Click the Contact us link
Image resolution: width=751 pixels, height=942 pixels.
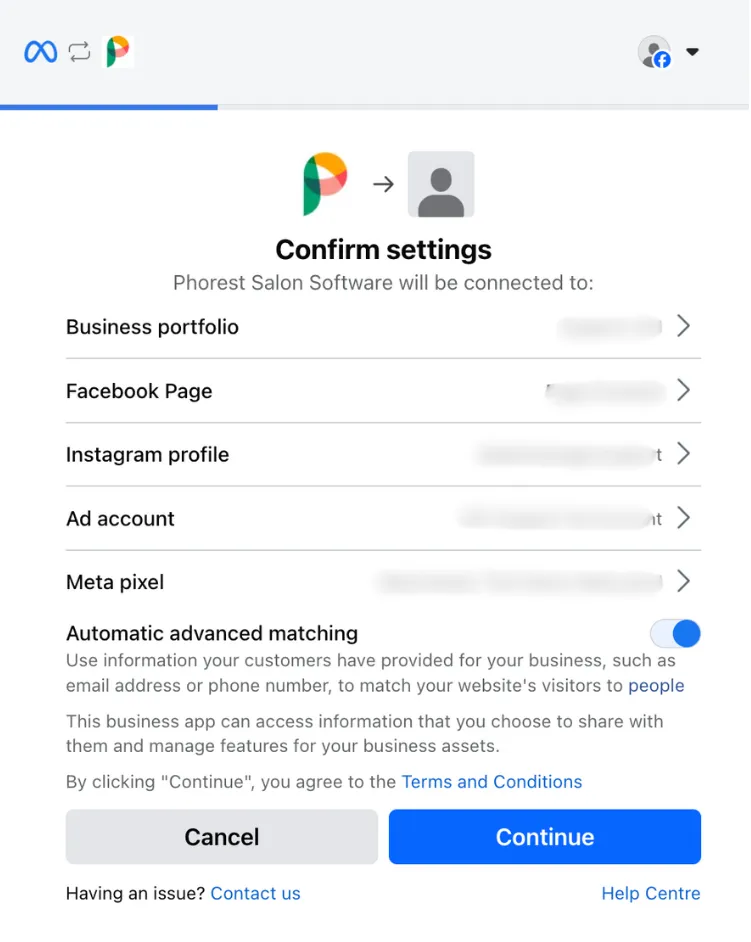(255, 893)
